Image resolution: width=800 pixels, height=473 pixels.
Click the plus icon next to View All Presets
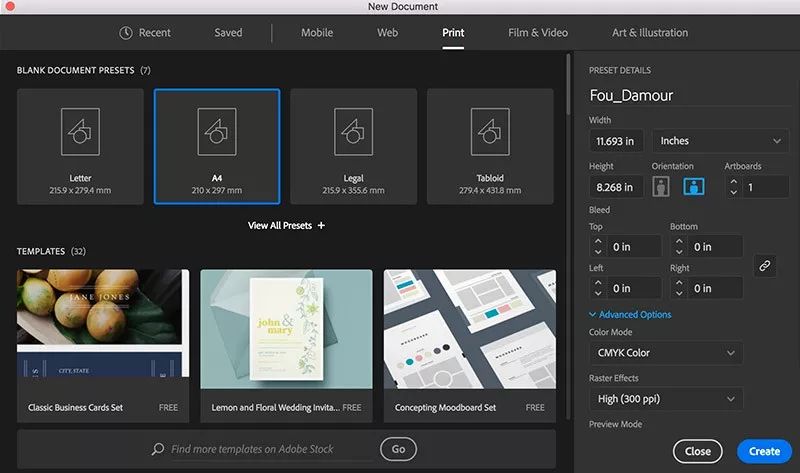point(321,226)
